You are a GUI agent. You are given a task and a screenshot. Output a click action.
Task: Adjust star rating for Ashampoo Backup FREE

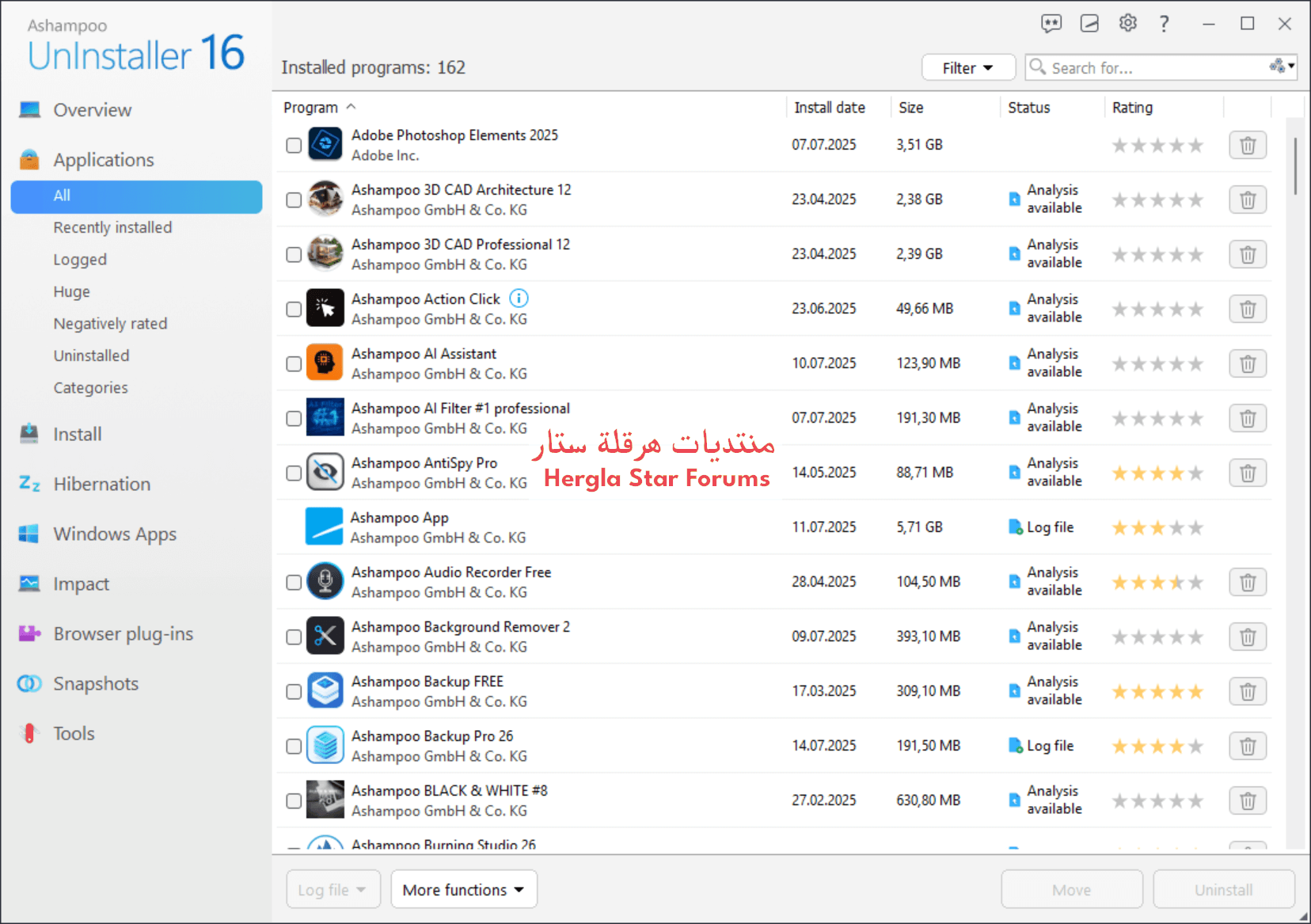click(x=1157, y=691)
